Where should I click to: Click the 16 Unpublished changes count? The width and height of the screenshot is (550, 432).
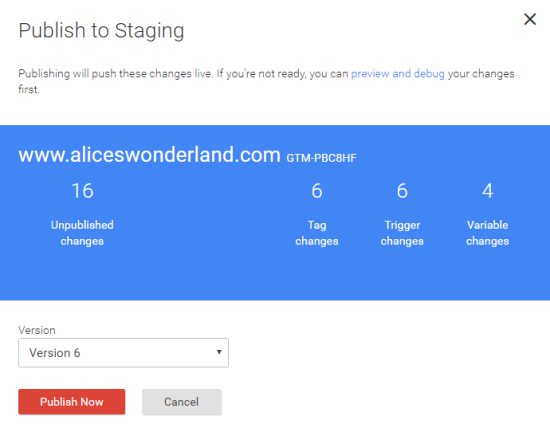click(82, 191)
